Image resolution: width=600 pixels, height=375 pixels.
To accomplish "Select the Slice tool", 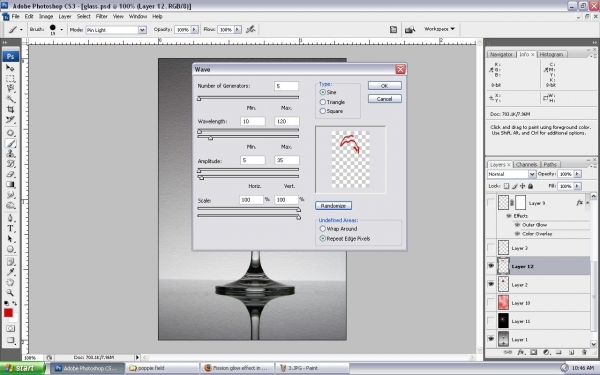I will pos(10,120).
